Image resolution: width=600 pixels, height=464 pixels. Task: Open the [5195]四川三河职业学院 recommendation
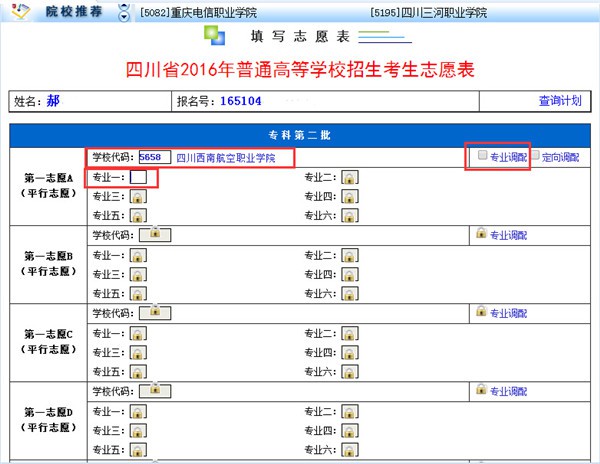(429, 13)
